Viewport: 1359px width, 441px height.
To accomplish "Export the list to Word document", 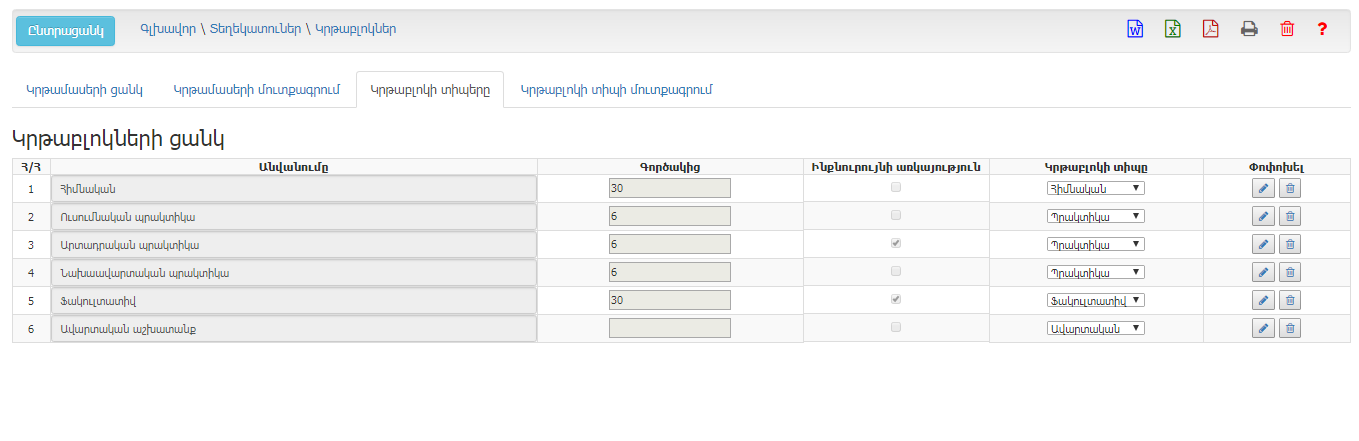I will (x=1135, y=29).
